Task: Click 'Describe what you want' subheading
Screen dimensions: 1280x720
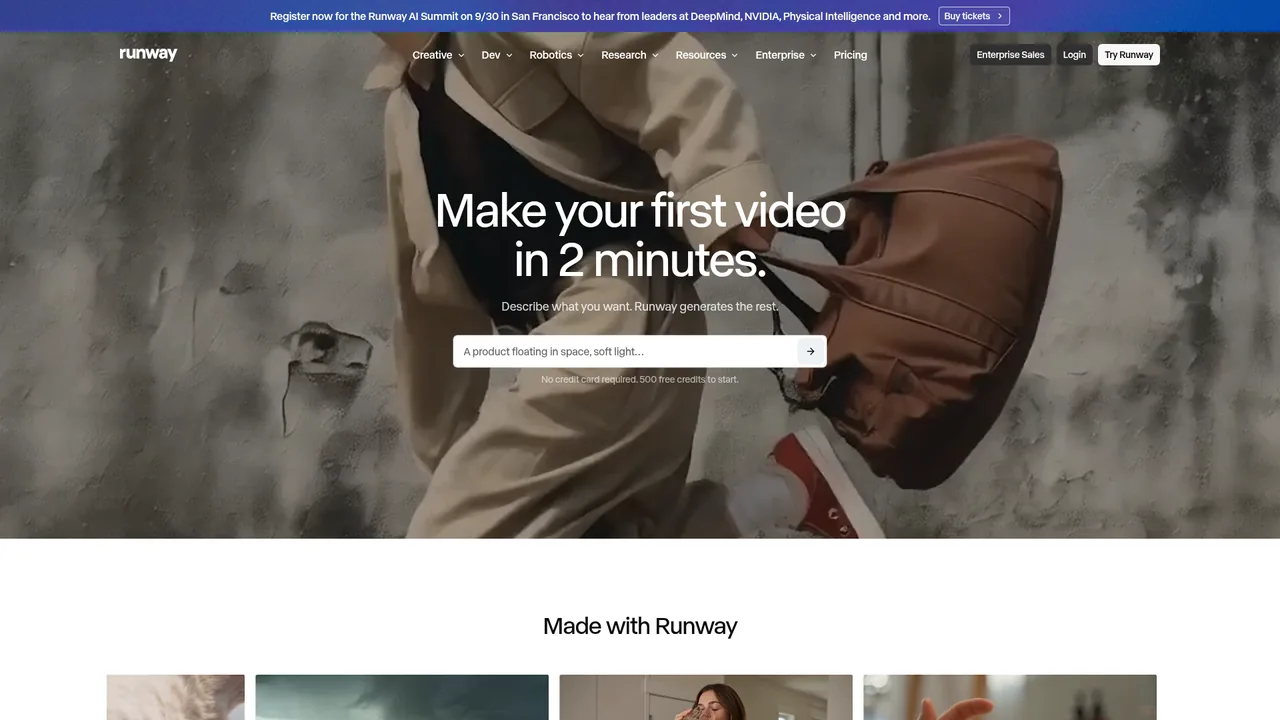Action: tap(640, 306)
